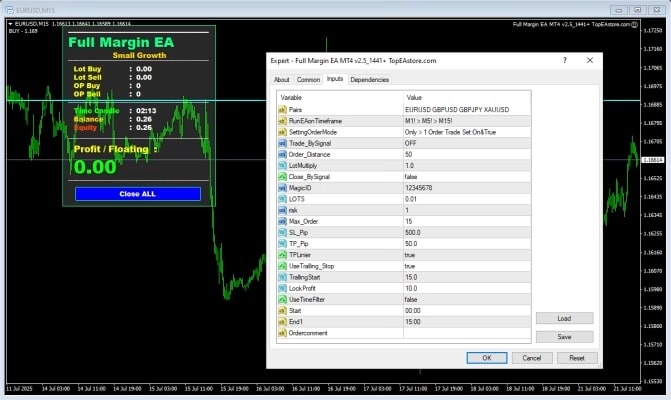Image resolution: width=671 pixels, height=400 pixels.
Task: Click the help question mark in dialog title
Action: (x=565, y=60)
